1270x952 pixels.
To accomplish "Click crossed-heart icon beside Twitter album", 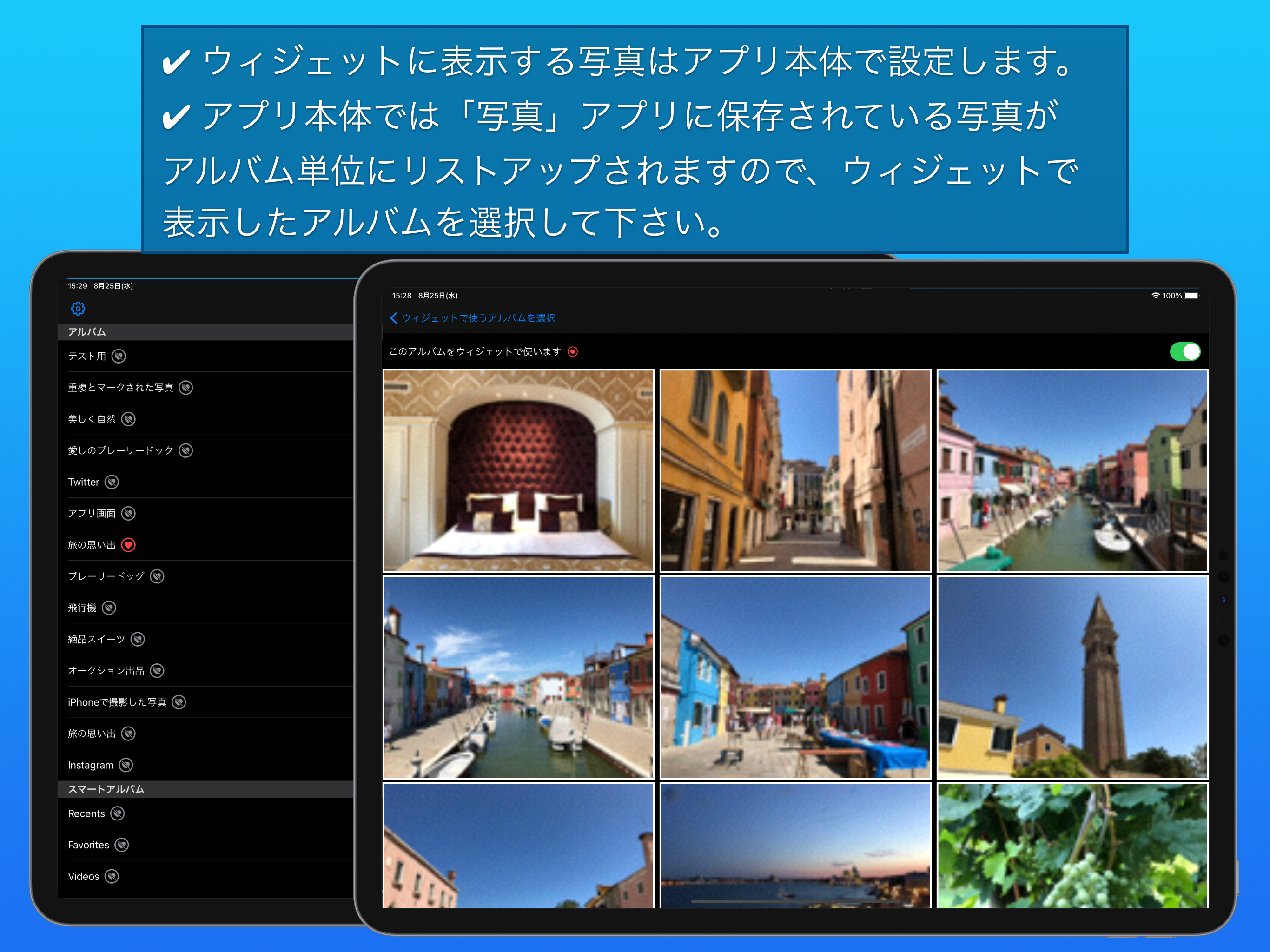I will (112, 483).
